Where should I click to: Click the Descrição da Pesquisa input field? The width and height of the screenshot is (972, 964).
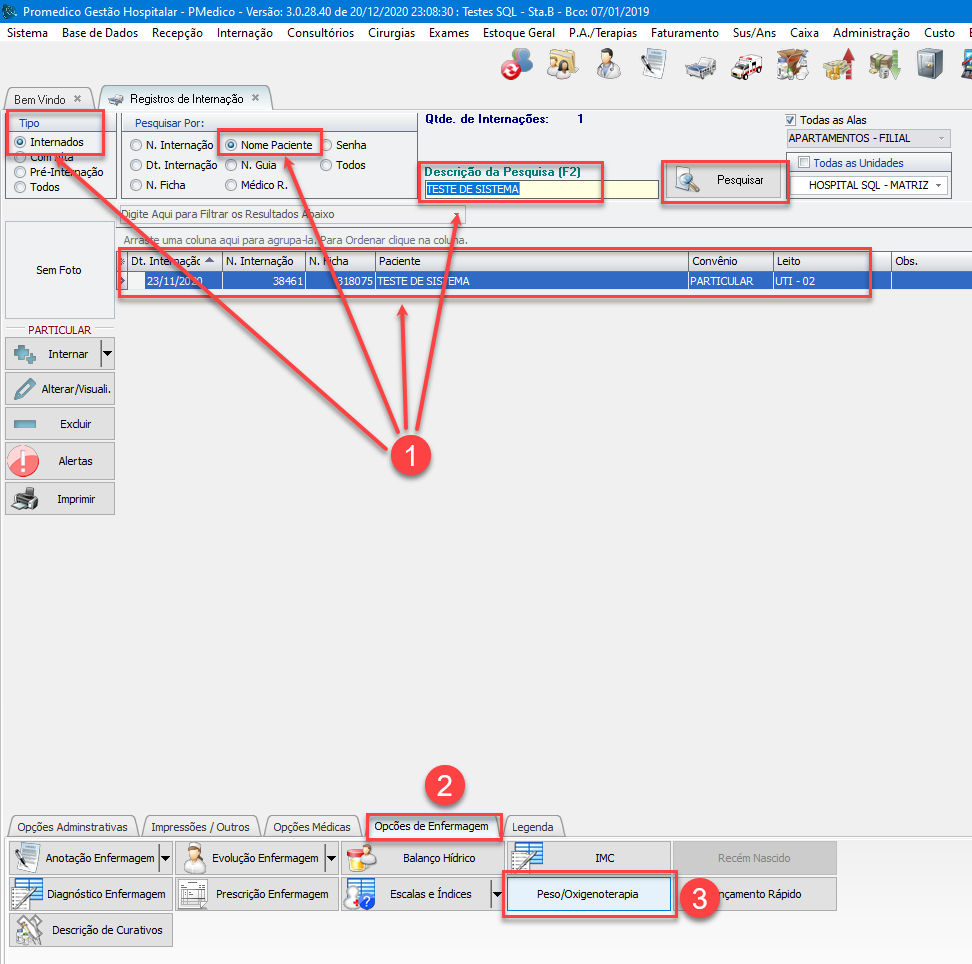(540, 189)
